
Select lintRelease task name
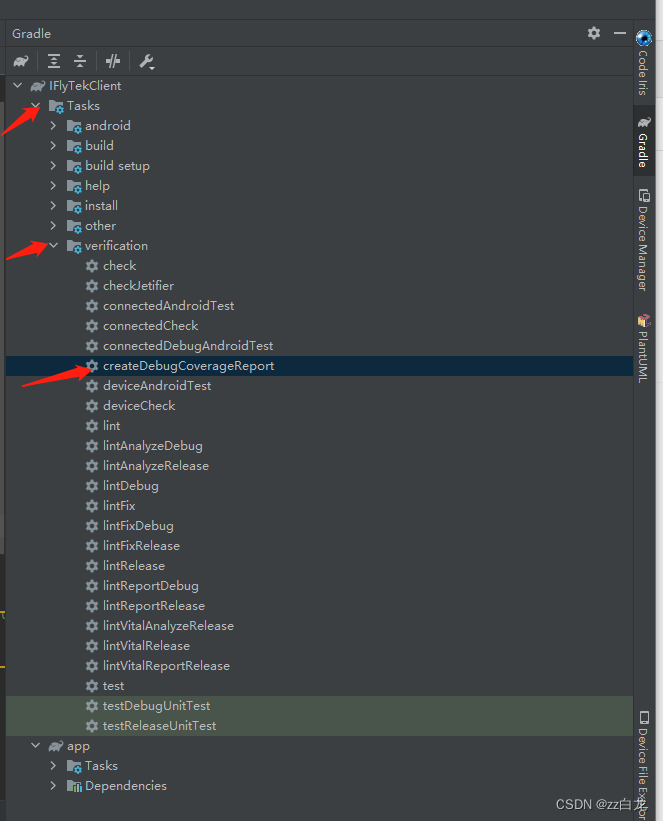tap(134, 565)
